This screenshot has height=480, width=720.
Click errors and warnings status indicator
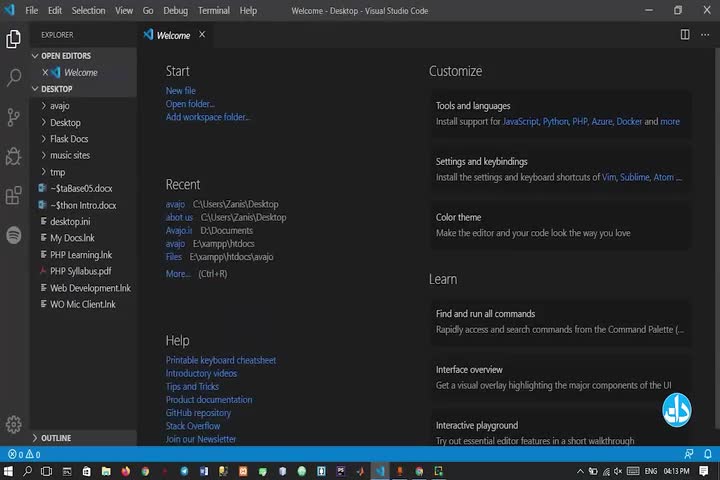click(x=22, y=454)
